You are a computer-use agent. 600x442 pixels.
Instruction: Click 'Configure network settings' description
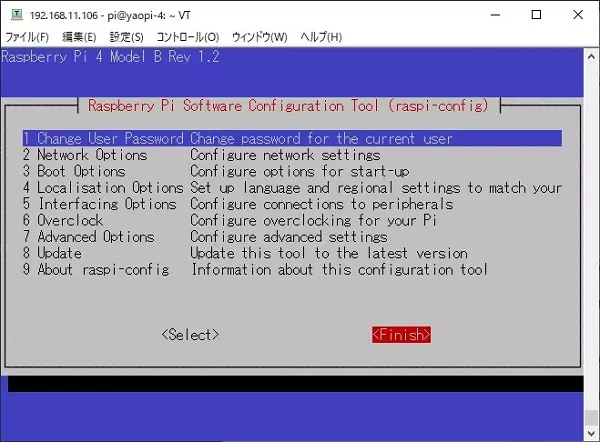pyautogui.click(x=285, y=155)
